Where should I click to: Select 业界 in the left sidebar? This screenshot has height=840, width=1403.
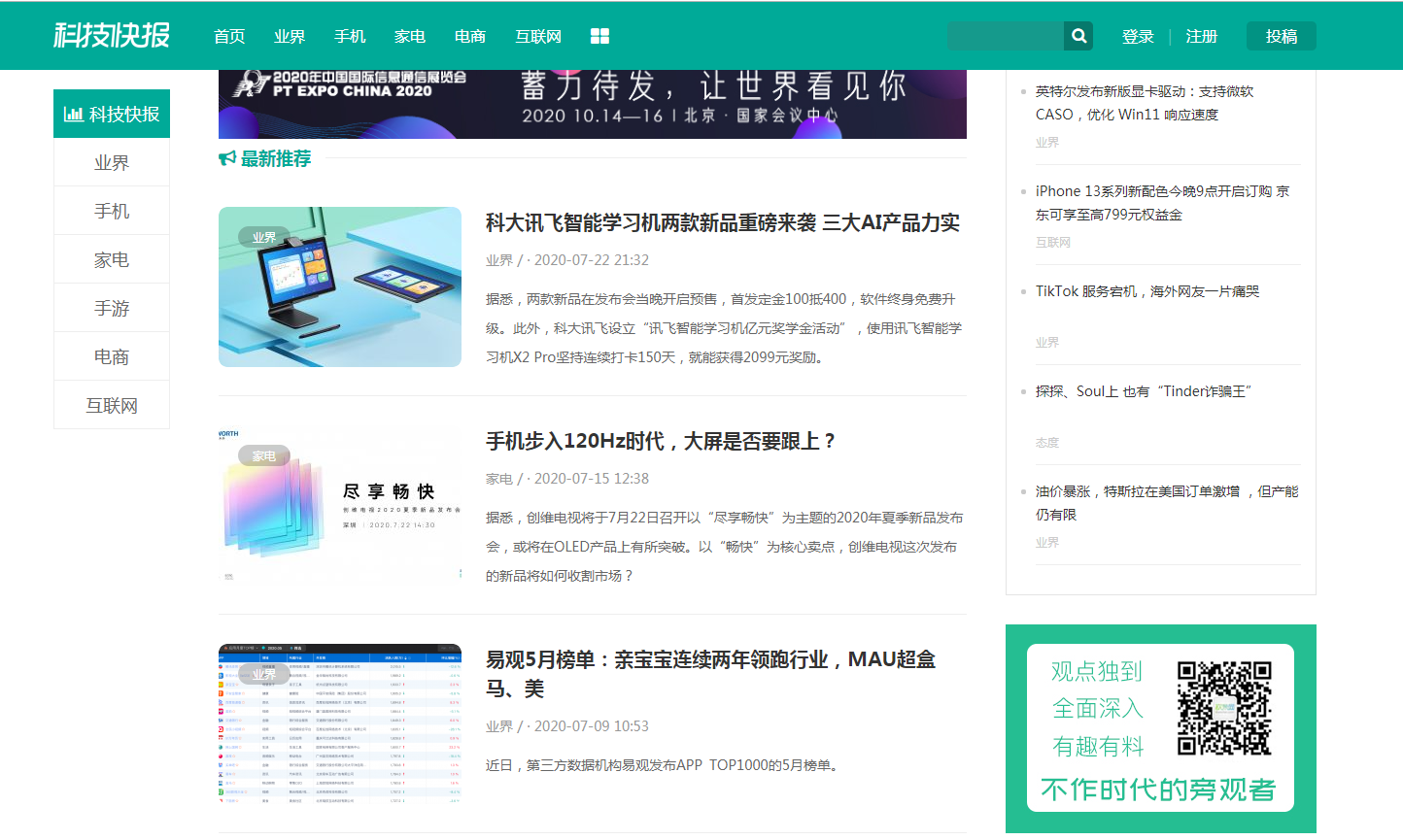point(112,162)
